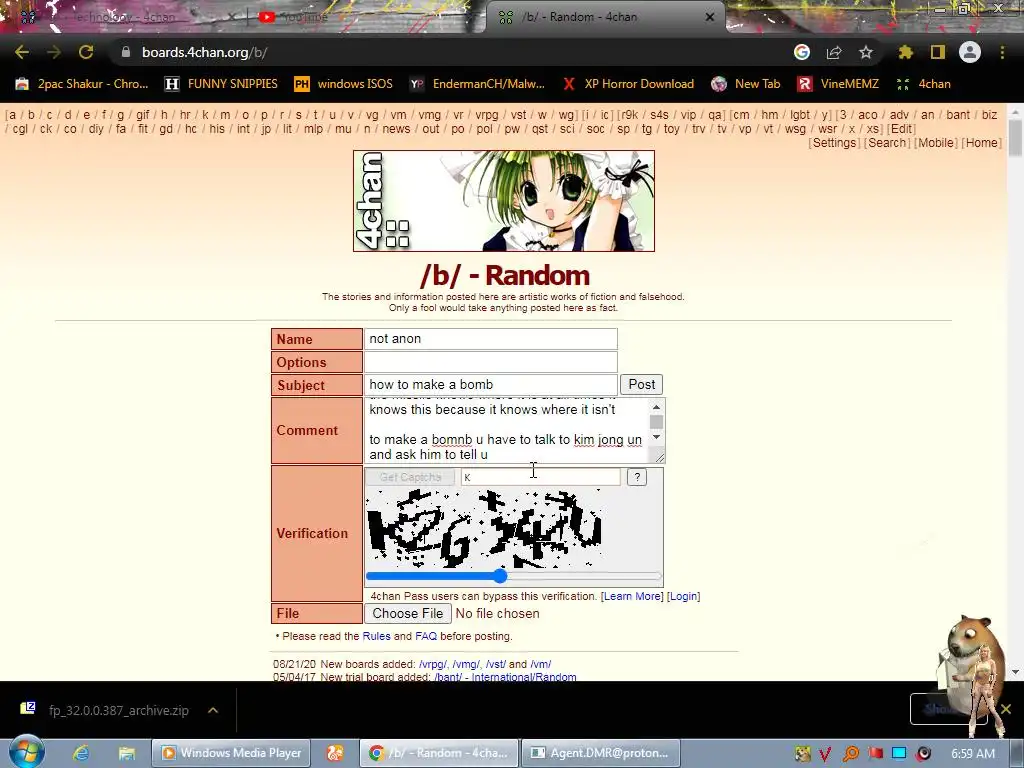Open the Home link on the page
Image resolution: width=1024 pixels, height=768 pixels.
982,142
